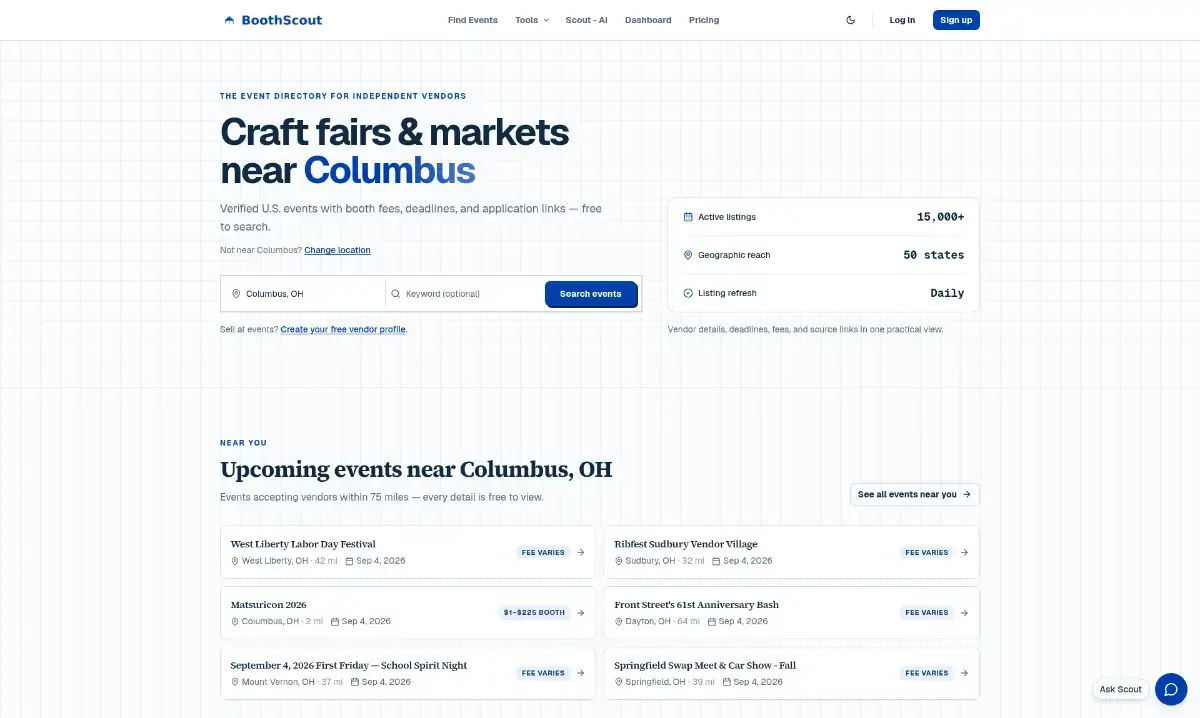
Task: Open Springfield Swap Meet & Car Show listing
Action: point(792,673)
